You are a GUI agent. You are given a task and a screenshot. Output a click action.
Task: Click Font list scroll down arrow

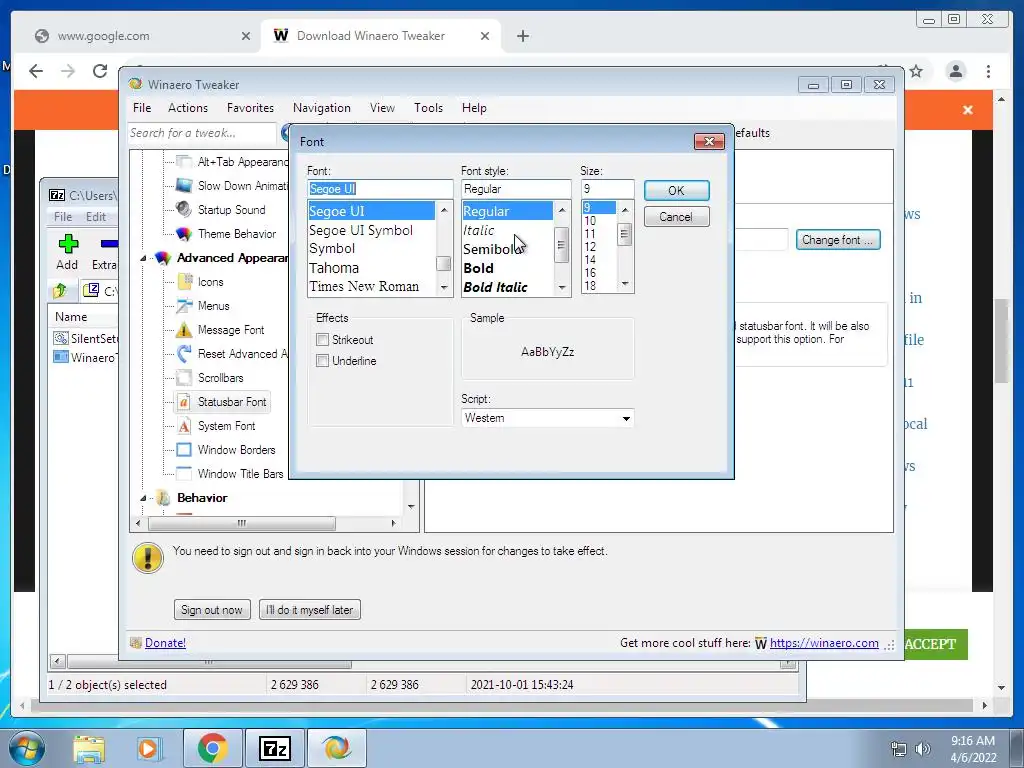[x=444, y=288]
